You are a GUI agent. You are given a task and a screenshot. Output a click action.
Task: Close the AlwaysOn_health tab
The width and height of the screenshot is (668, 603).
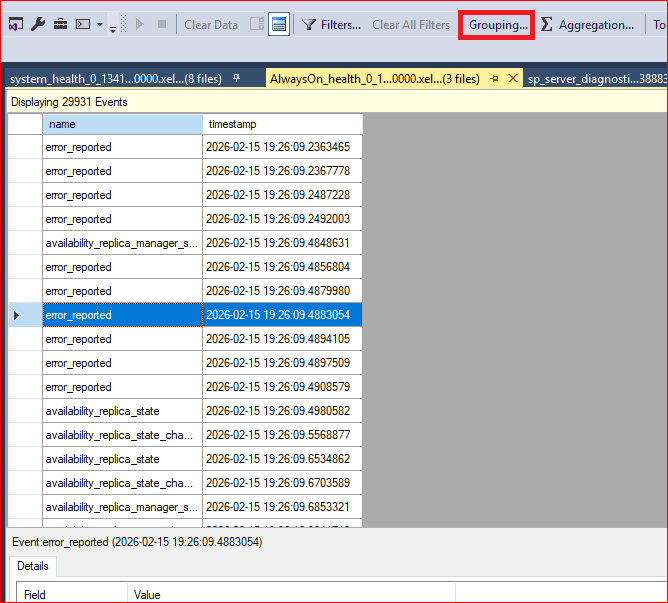click(513, 78)
